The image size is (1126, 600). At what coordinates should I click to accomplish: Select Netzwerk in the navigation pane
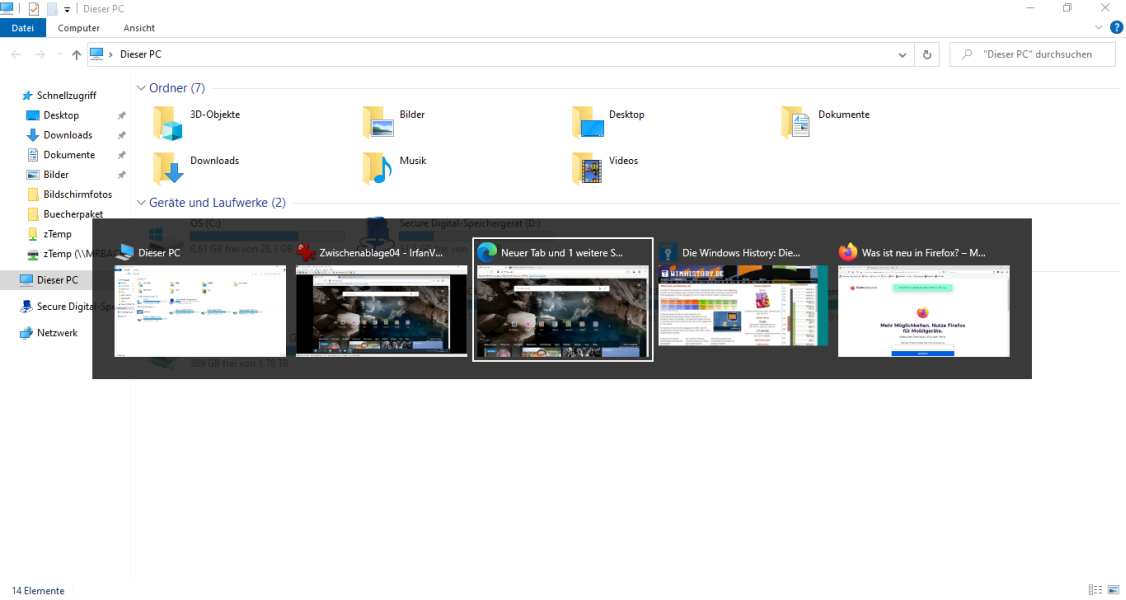pos(50,333)
